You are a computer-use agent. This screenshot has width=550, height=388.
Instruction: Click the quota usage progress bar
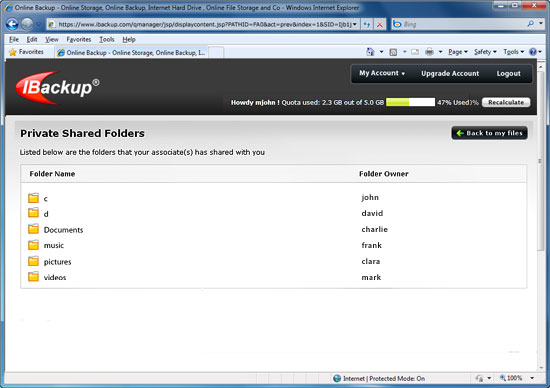(410, 102)
